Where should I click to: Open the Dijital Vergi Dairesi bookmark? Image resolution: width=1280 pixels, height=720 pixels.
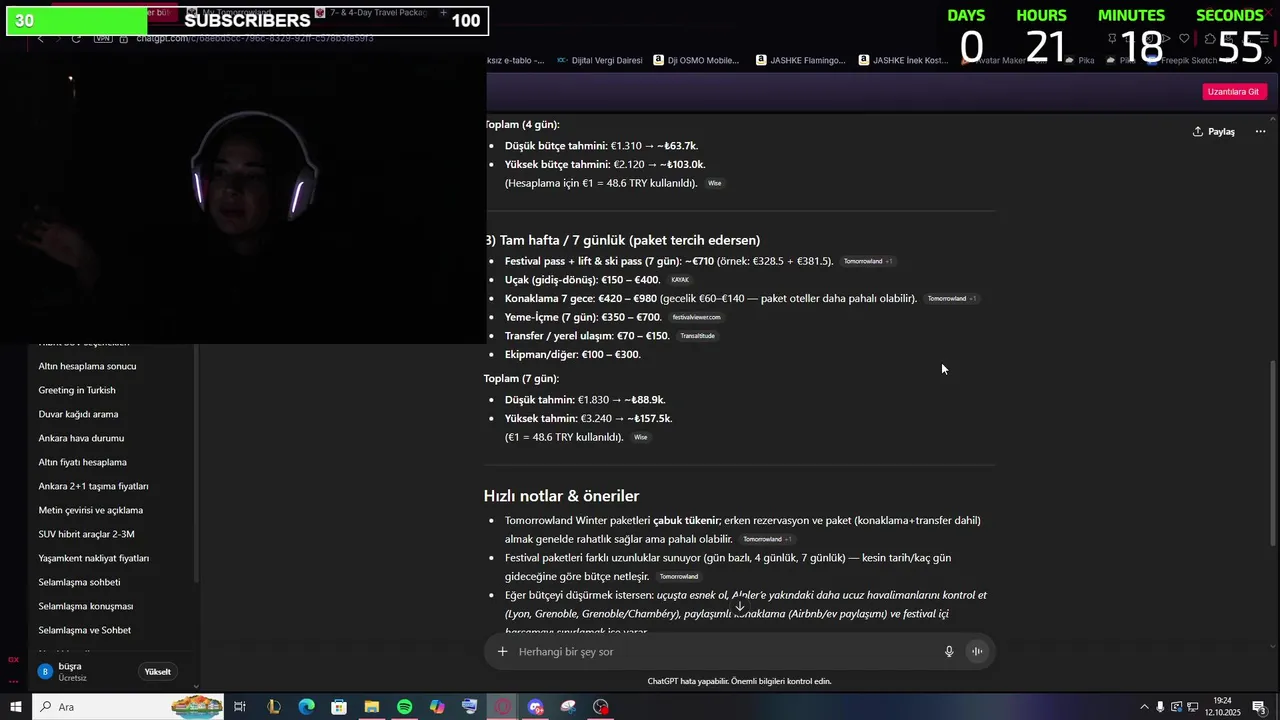pos(599,60)
